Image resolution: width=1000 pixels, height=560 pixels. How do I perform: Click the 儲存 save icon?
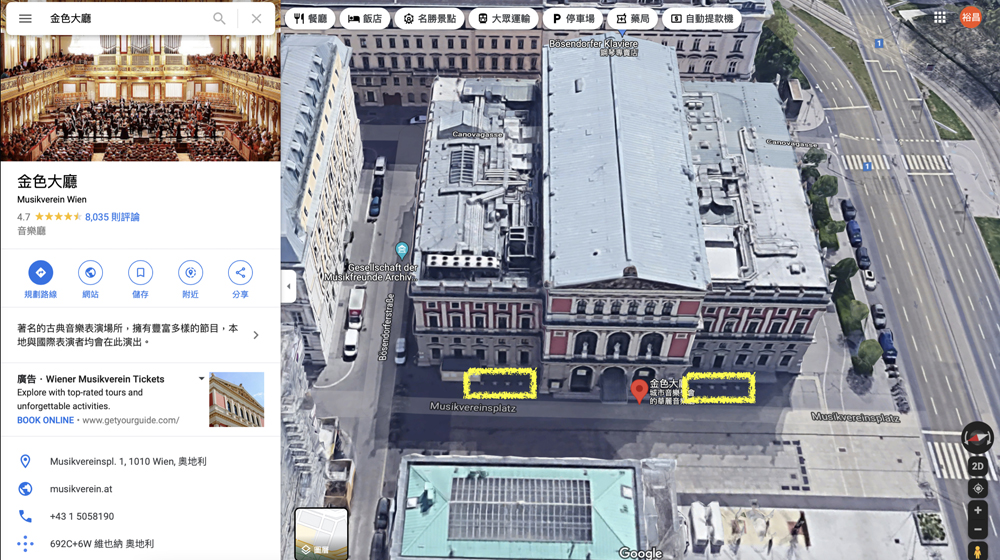[140, 273]
